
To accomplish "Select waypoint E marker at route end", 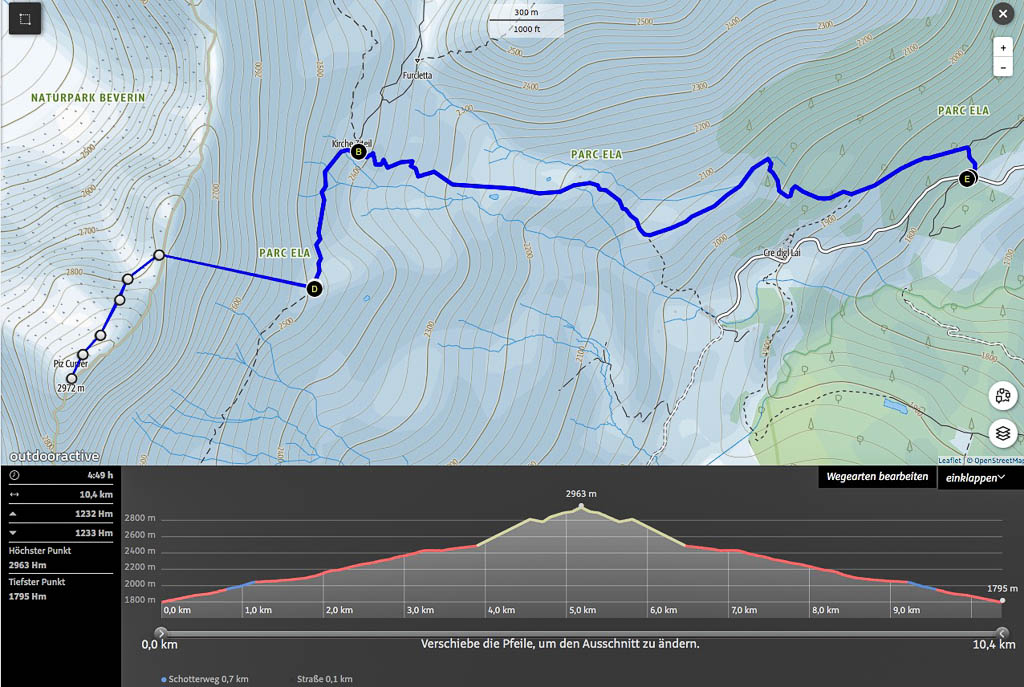I will pyautogui.click(x=966, y=179).
